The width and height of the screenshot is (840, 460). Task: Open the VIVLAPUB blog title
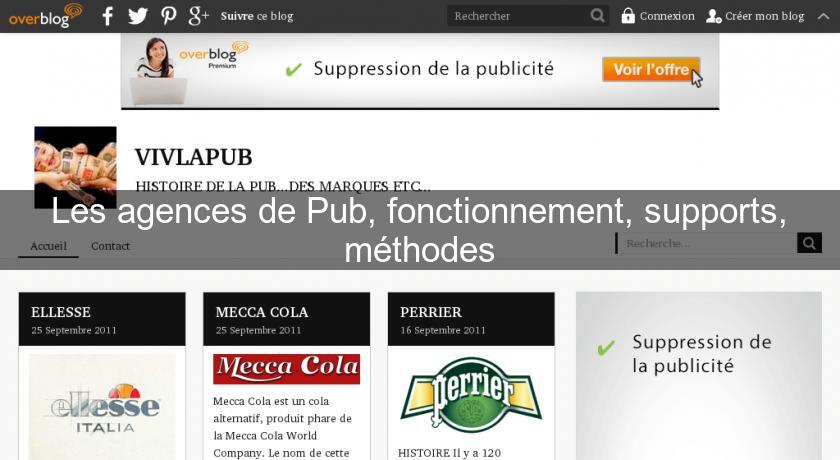click(193, 157)
